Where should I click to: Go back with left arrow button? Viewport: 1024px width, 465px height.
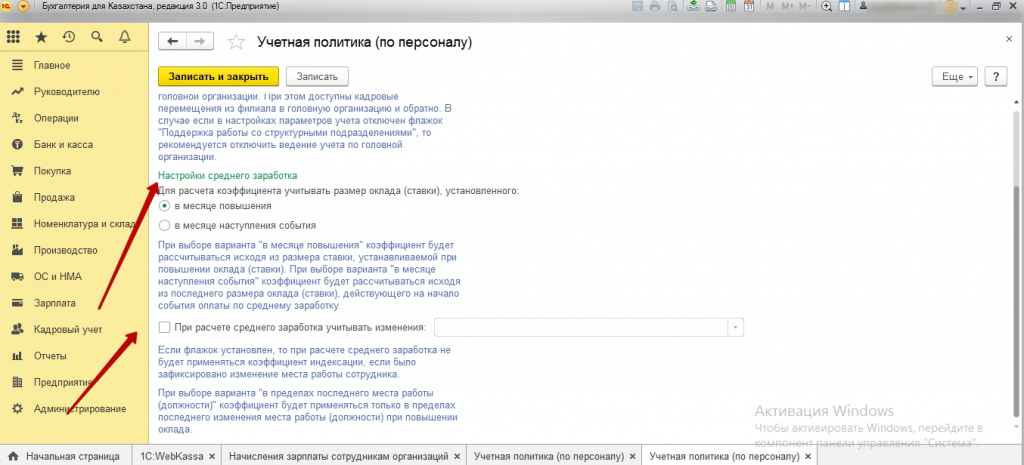[172, 41]
